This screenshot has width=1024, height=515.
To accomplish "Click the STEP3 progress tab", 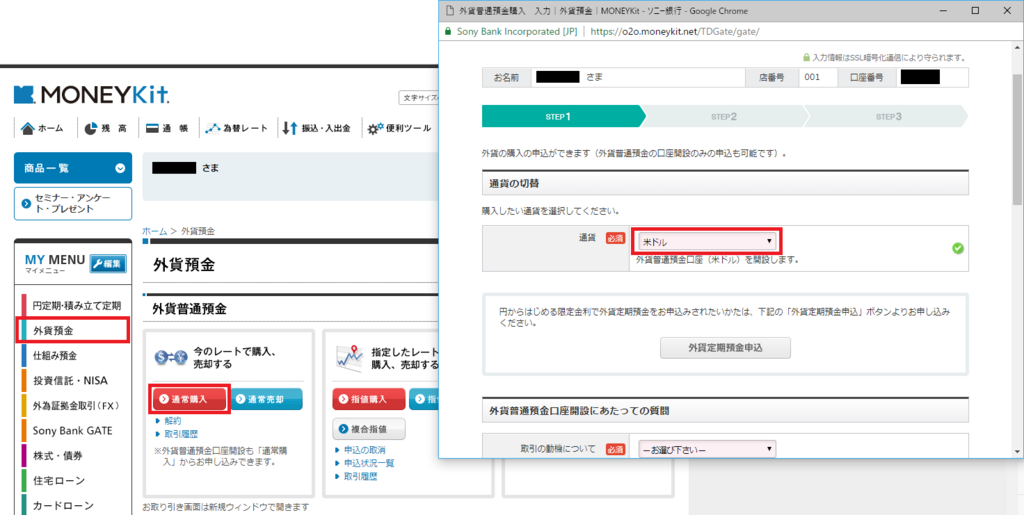I will (x=887, y=116).
